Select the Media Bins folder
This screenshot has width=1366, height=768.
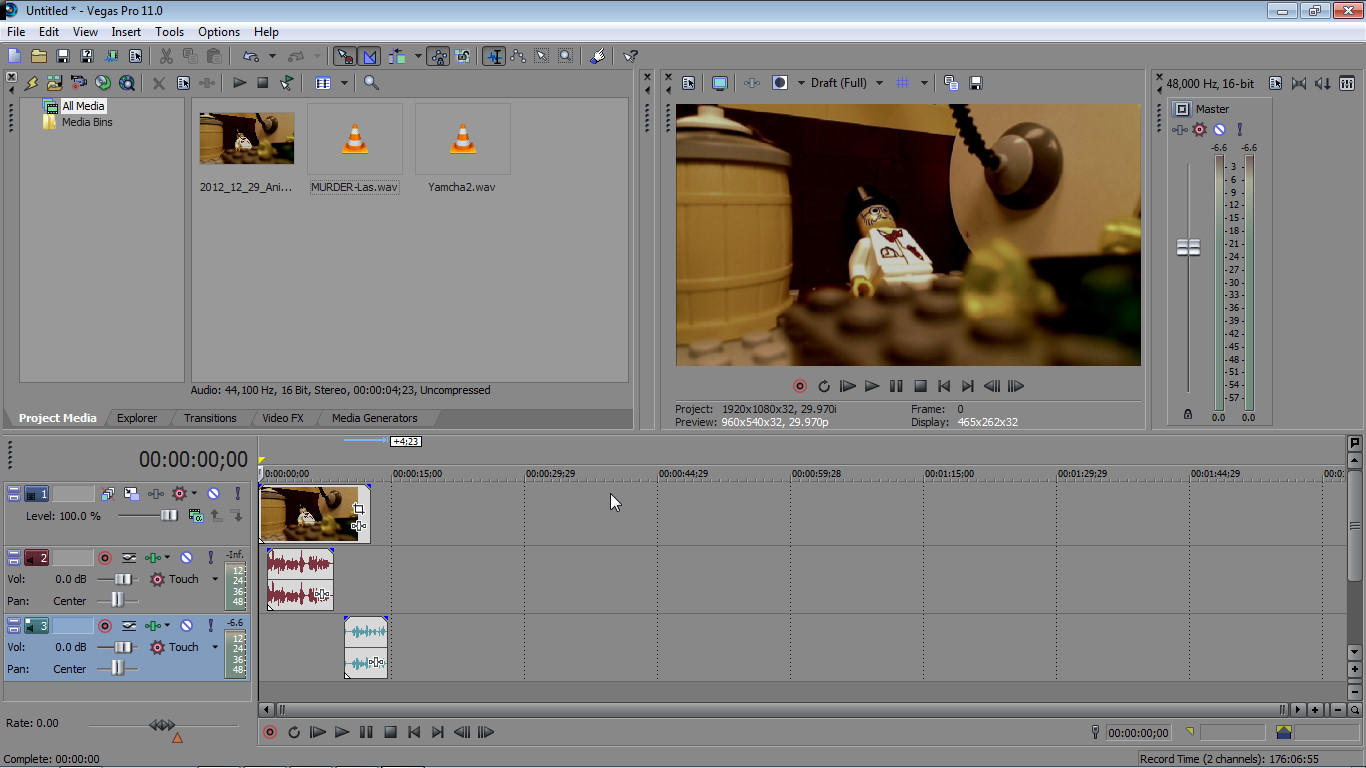click(87, 122)
